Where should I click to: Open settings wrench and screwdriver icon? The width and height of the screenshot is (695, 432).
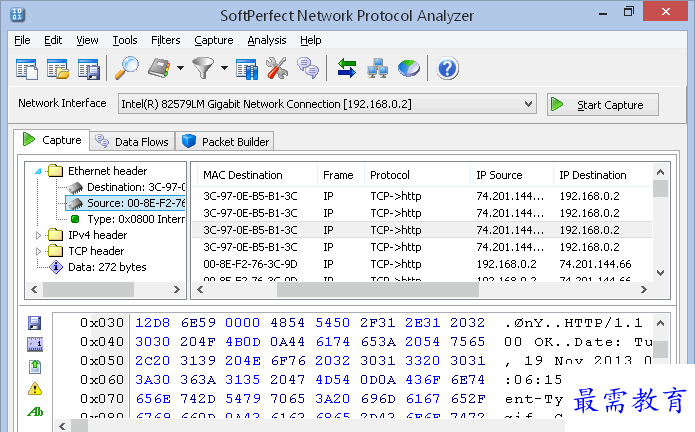[x=277, y=68]
